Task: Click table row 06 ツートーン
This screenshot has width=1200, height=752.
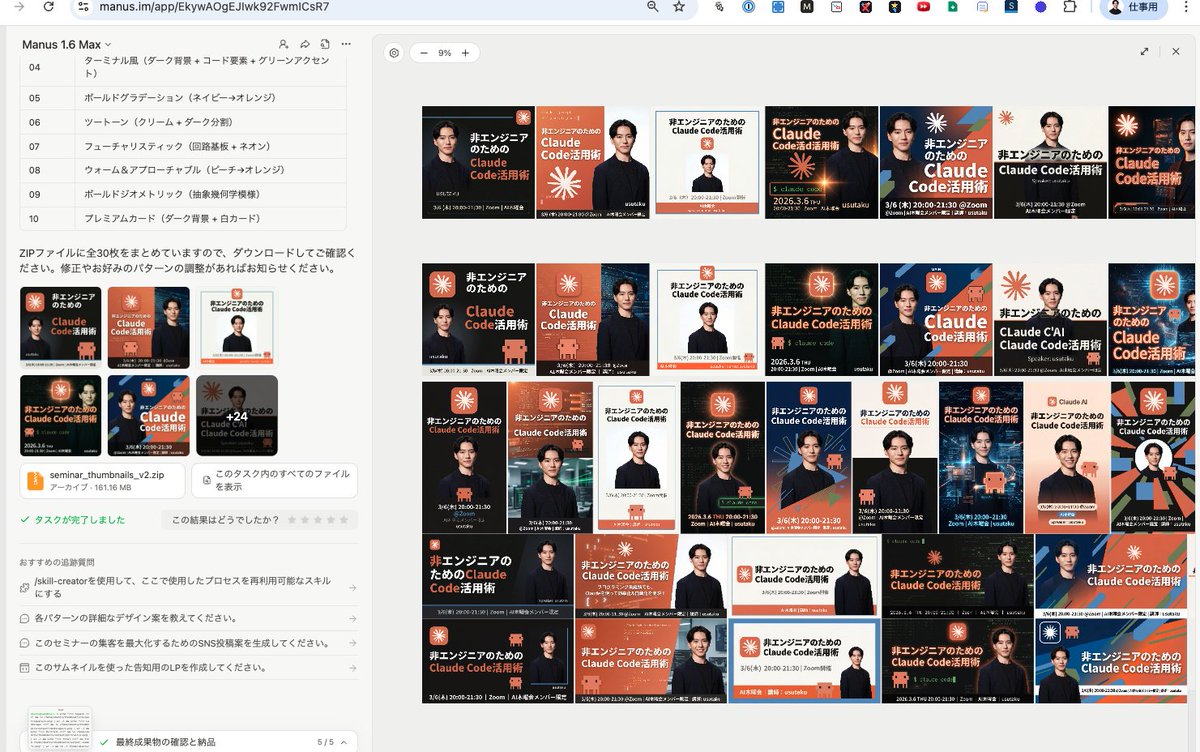Action: [183, 122]
